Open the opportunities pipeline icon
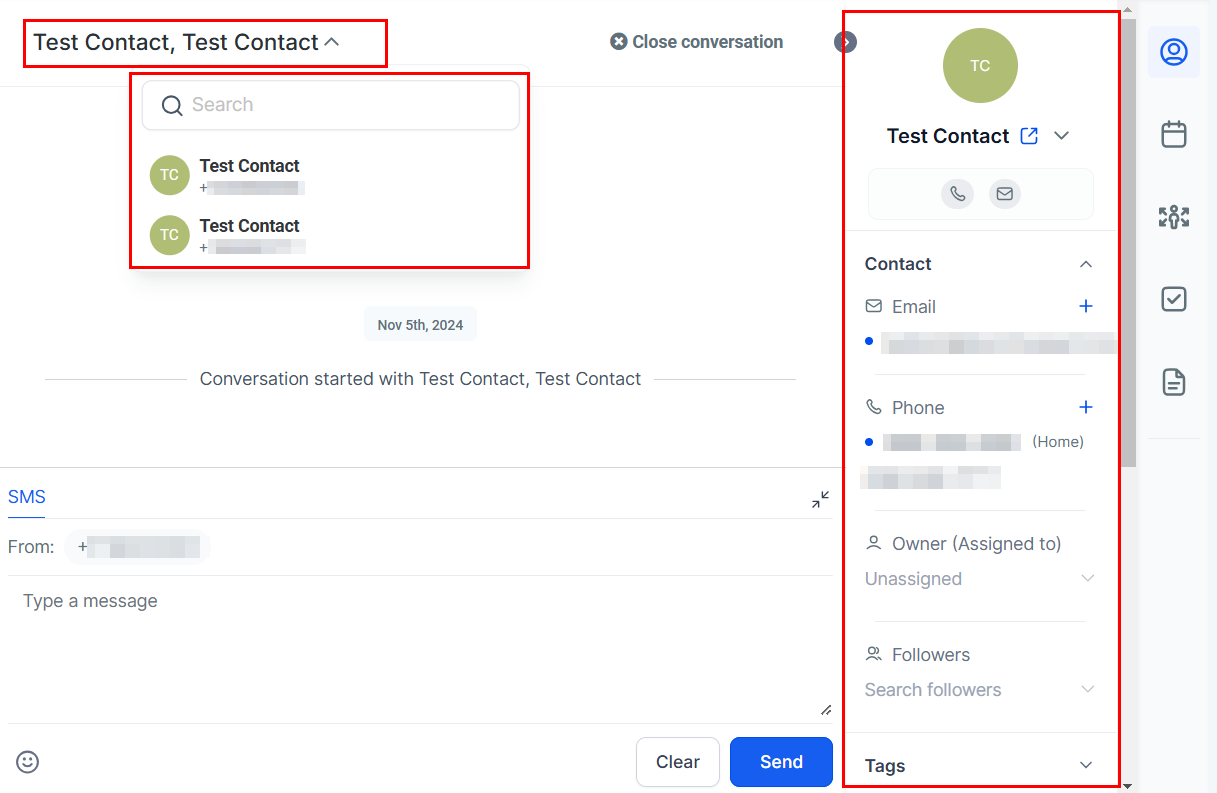Screen dimensions: 1217x793 click(x=1173, y=217)
